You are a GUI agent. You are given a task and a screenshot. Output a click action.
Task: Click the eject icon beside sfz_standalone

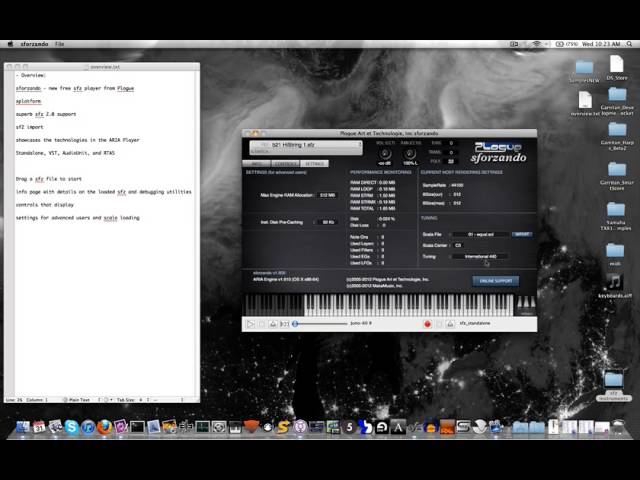point(450,324)
